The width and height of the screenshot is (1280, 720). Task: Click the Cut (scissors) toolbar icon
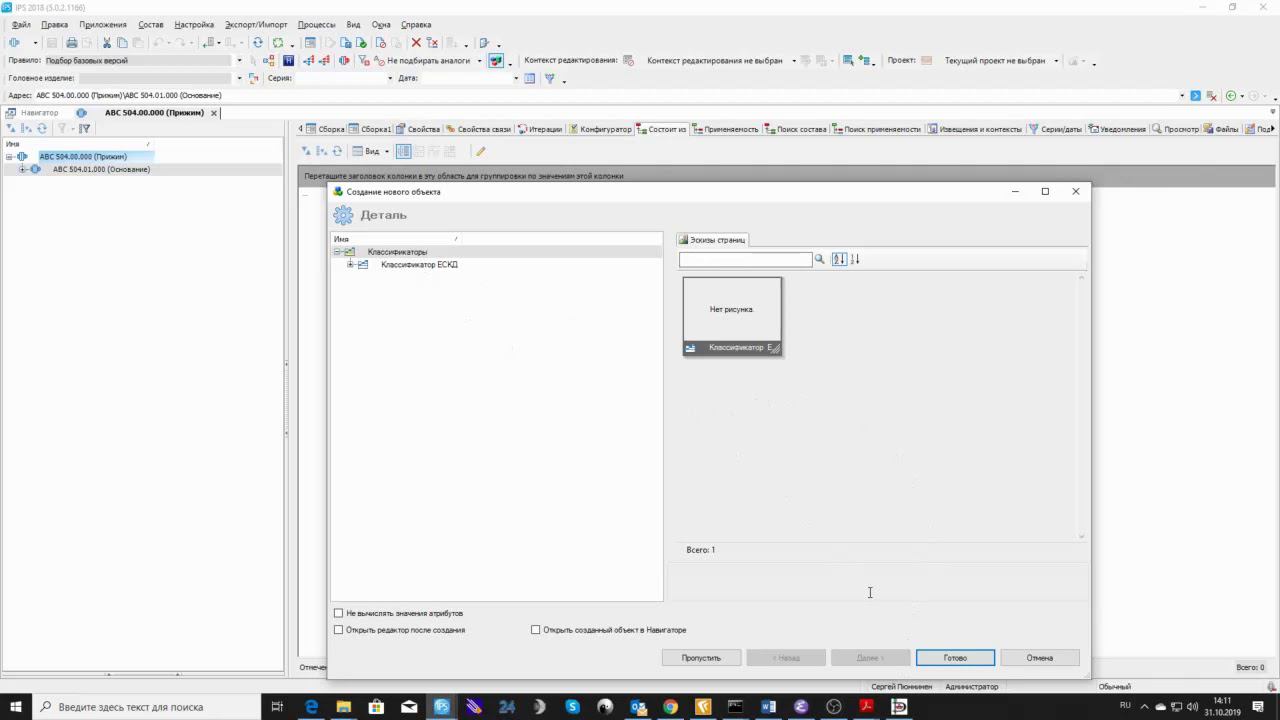pos(106,43)
